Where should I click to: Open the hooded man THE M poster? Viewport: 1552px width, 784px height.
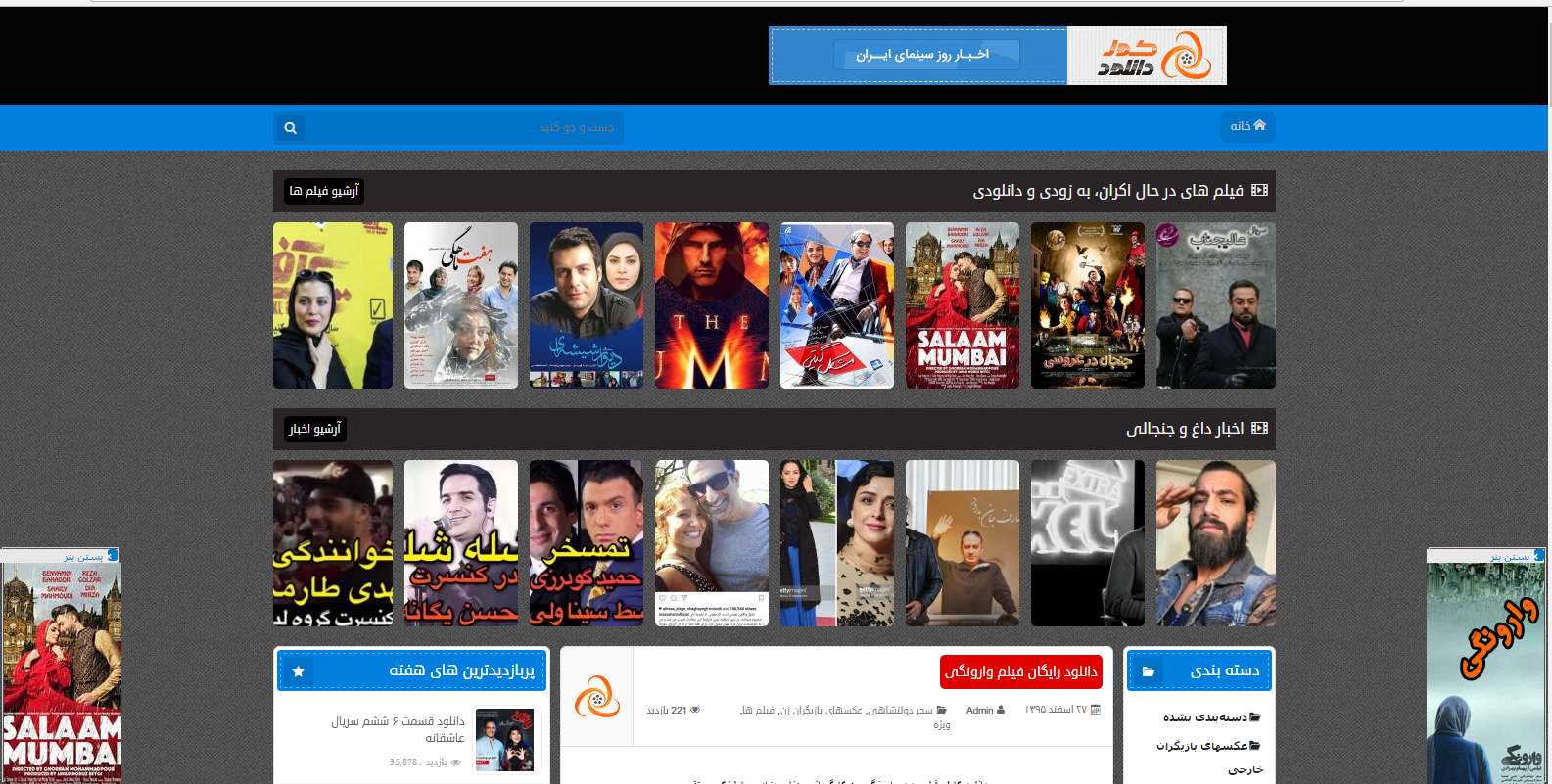(x=712, y=305)
